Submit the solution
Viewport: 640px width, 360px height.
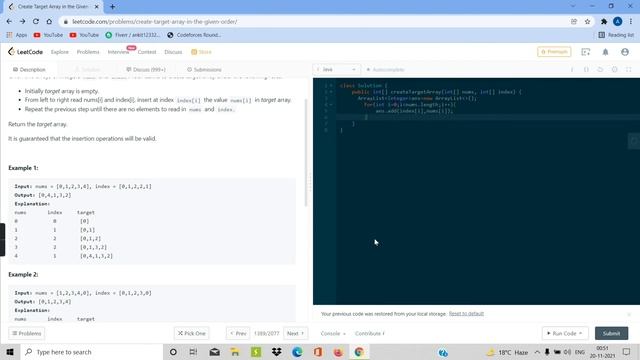611,333
